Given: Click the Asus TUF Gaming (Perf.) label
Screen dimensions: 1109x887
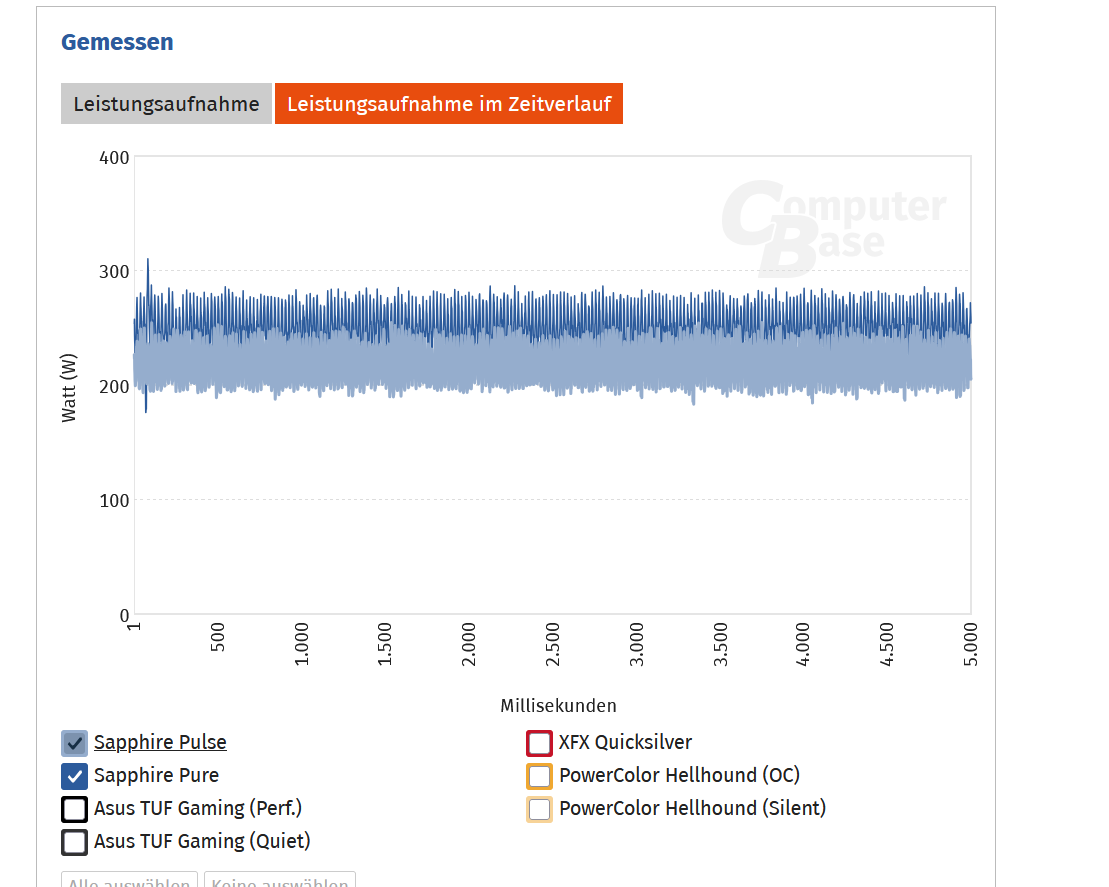Looking at the screenshot, I should pyautogui.click(x=198, y=808).
